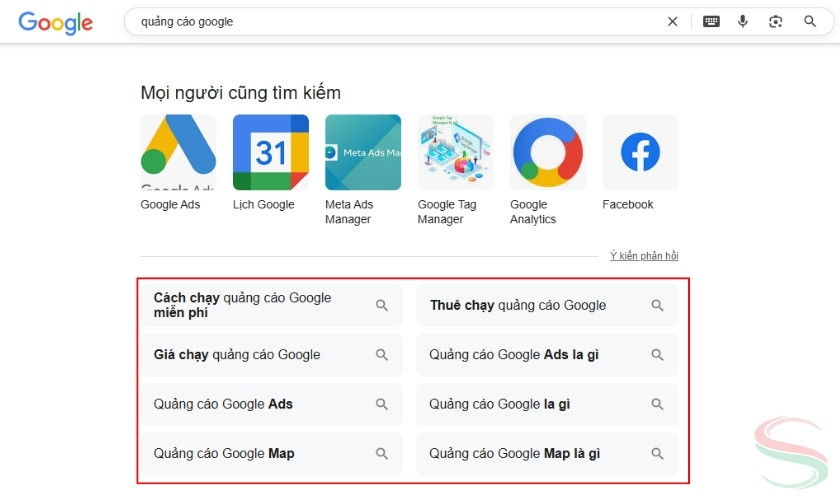Select the "Lịch Google" caption link
The height and width of the screenshot is (500, 840).
click(264, 204)
